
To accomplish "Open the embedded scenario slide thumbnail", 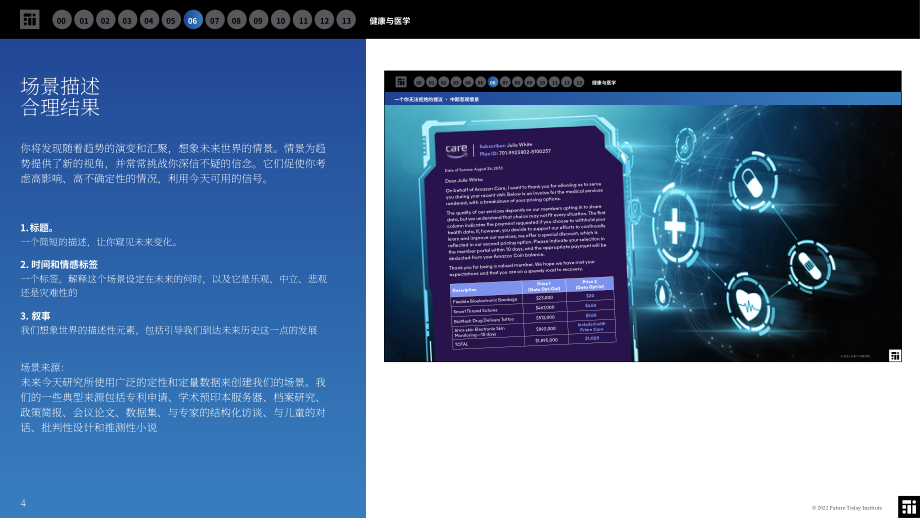I will pyautogui.click(x=642, y=216).
